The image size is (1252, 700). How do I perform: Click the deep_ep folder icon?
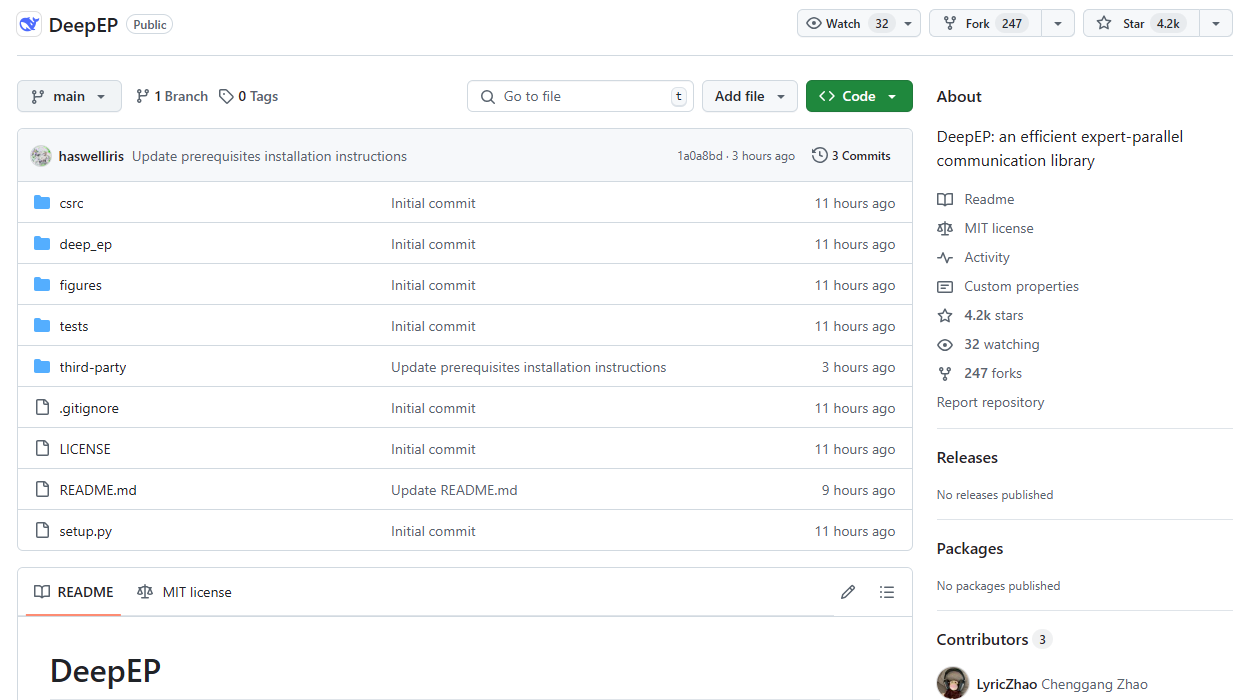(42, 244)
